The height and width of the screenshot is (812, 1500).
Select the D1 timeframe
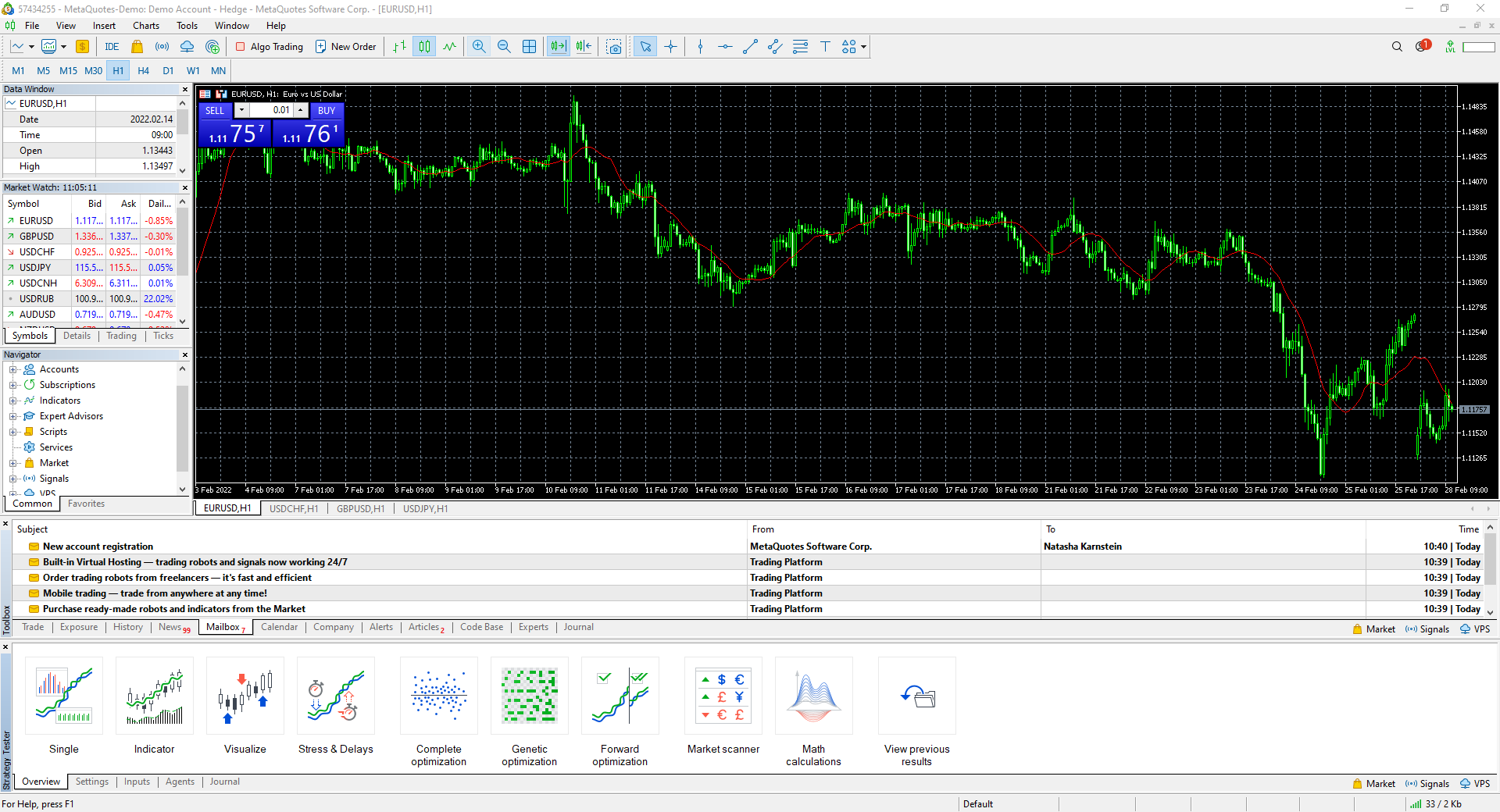168,70
